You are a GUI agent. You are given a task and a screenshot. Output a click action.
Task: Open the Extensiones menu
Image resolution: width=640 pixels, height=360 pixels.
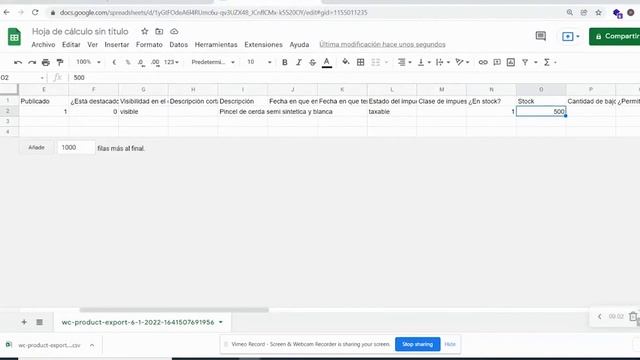(263, 44)
